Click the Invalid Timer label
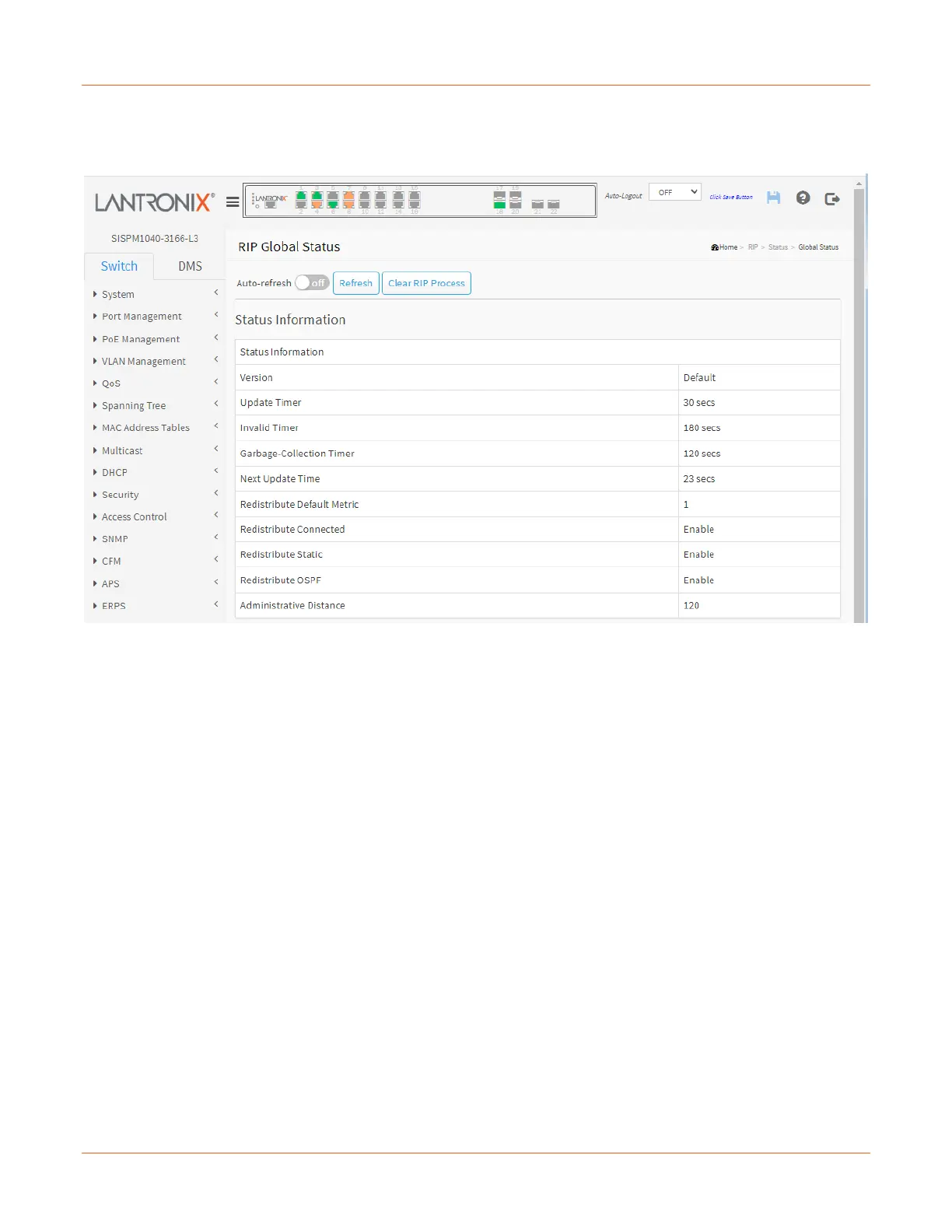Screen dimensions: 952x1232 [269, 429]
